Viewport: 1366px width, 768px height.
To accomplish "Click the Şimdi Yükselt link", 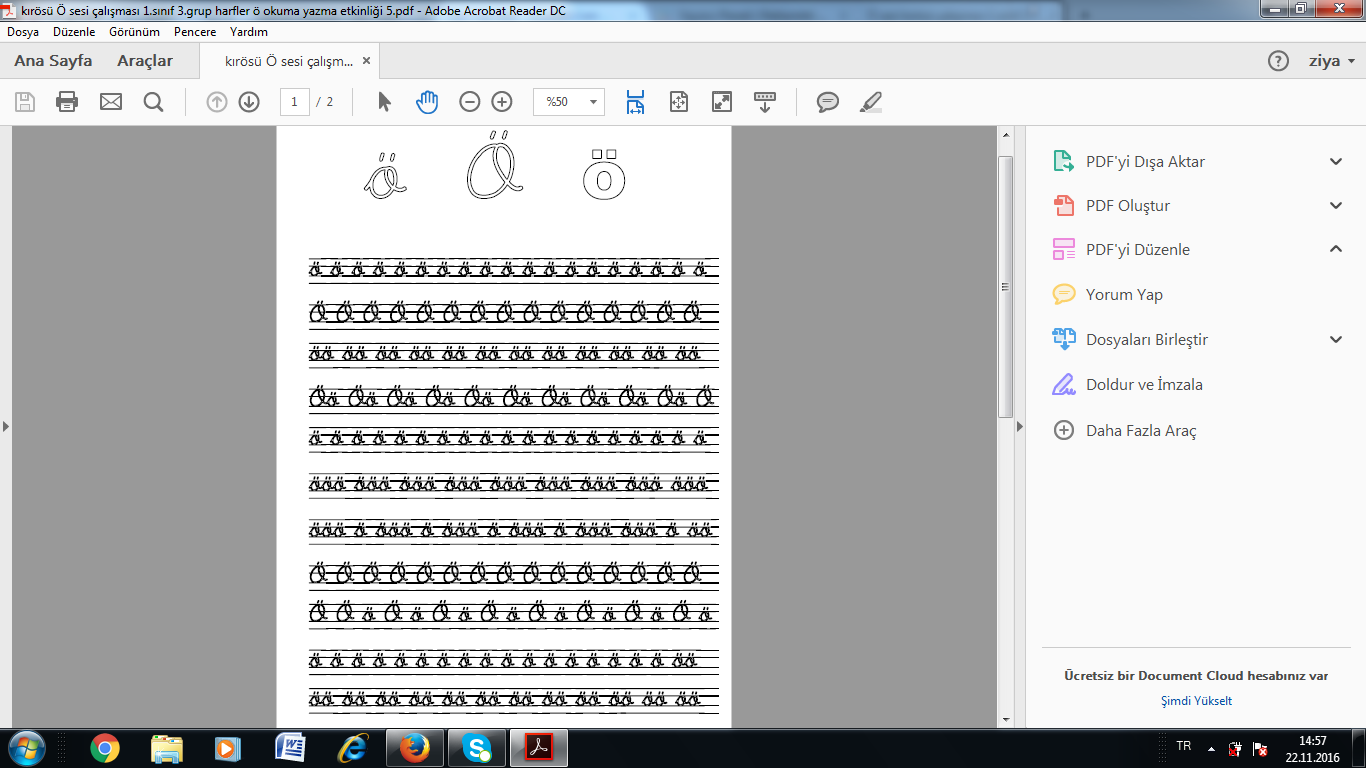I will pyautogui.click(x=1196, y=701).
